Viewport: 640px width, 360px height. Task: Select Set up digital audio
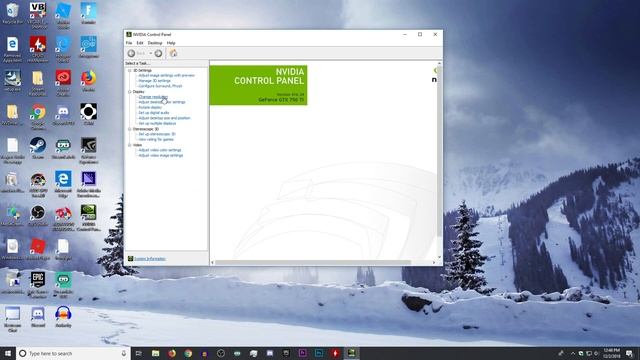click(154, 113)
